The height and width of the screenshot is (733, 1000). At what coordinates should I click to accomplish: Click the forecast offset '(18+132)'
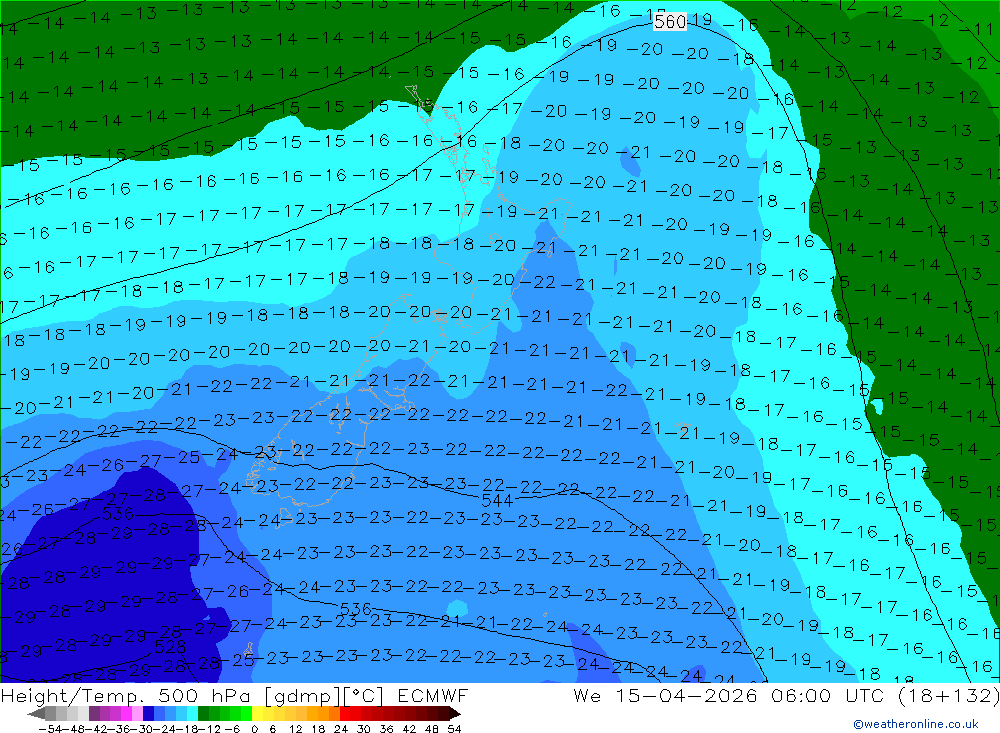click(948, 695)
